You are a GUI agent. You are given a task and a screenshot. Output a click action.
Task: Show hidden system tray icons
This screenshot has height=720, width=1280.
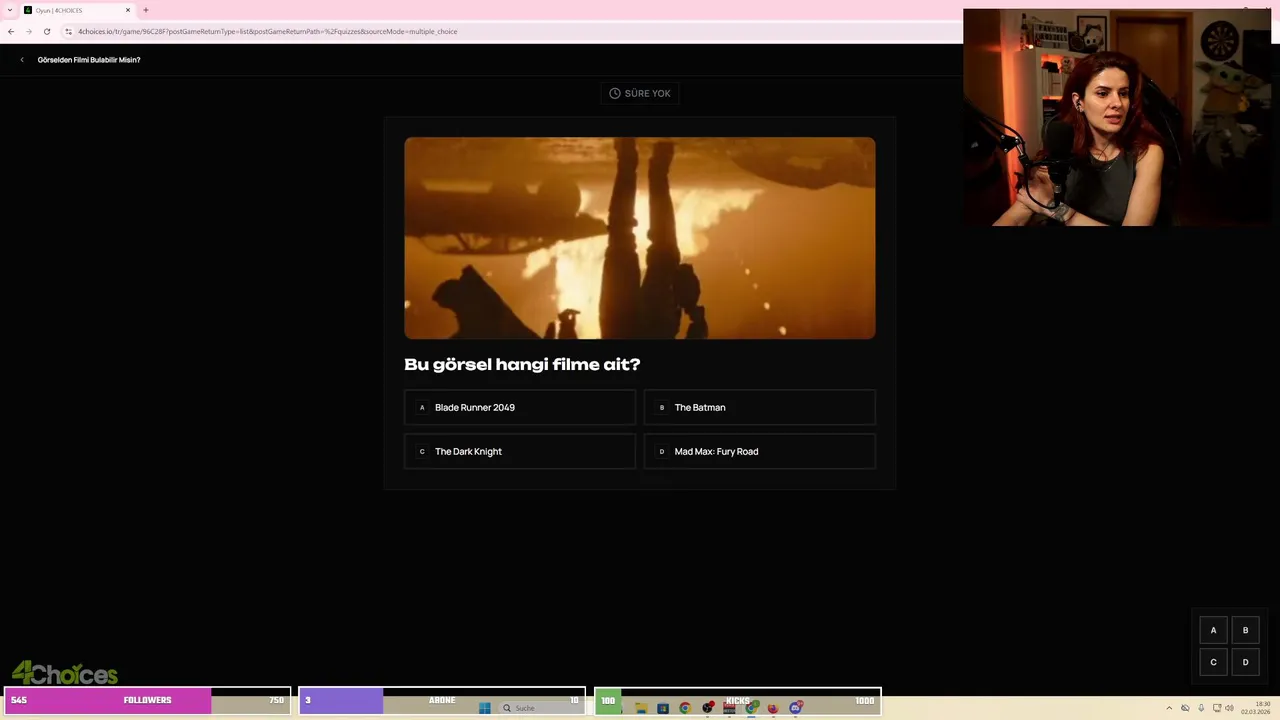click(1169, 708)
